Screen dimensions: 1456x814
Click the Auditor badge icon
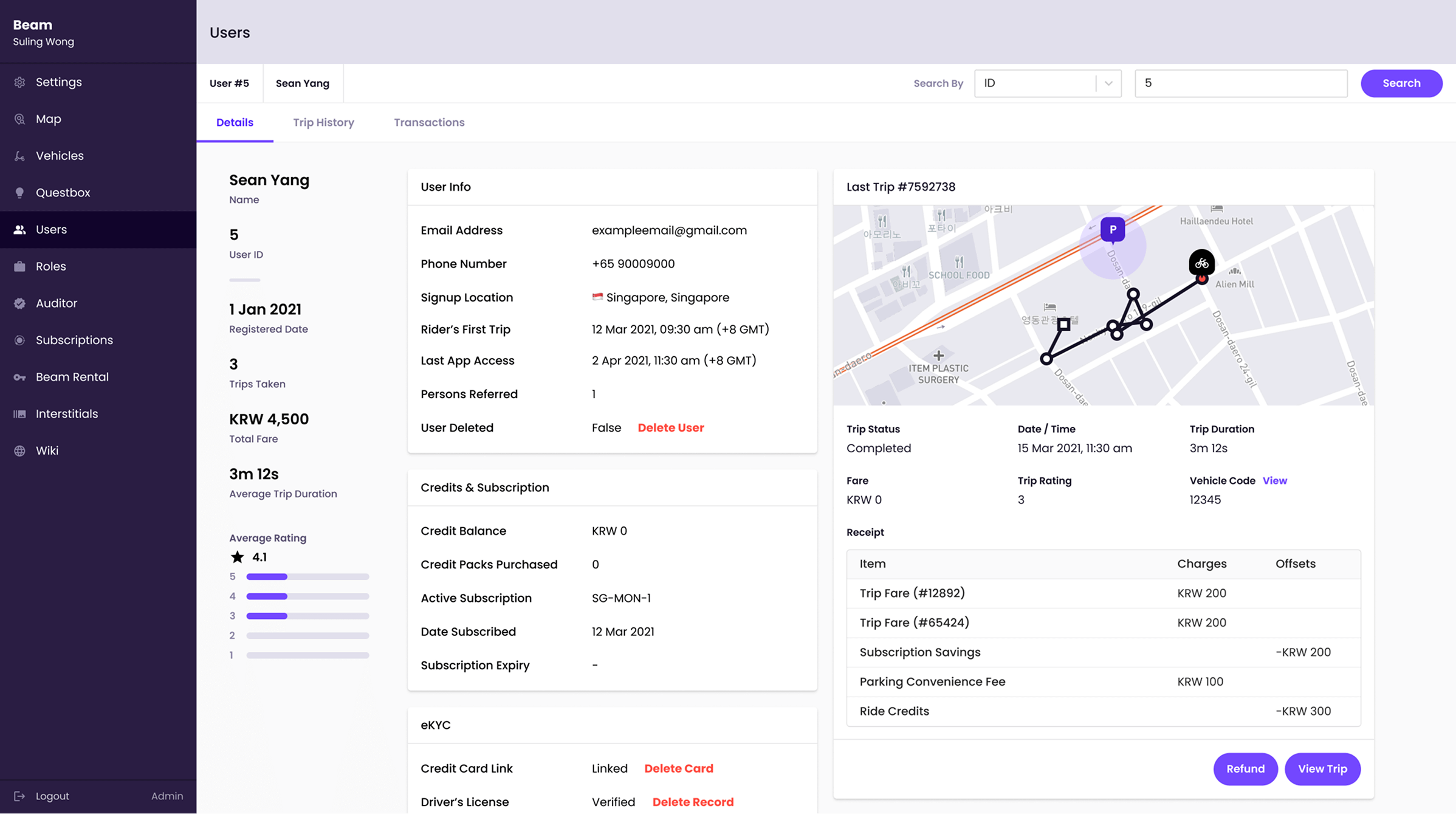19,303
